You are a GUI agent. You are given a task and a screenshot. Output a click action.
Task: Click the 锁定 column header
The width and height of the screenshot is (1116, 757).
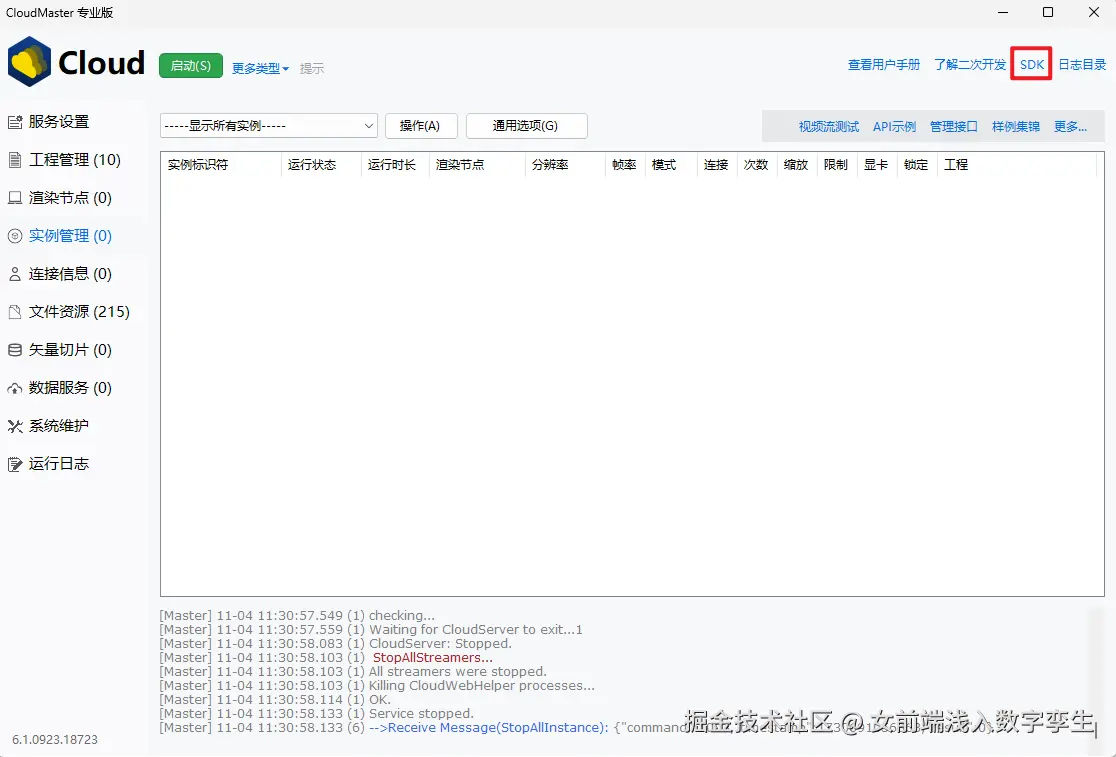(x=915, y=165)
